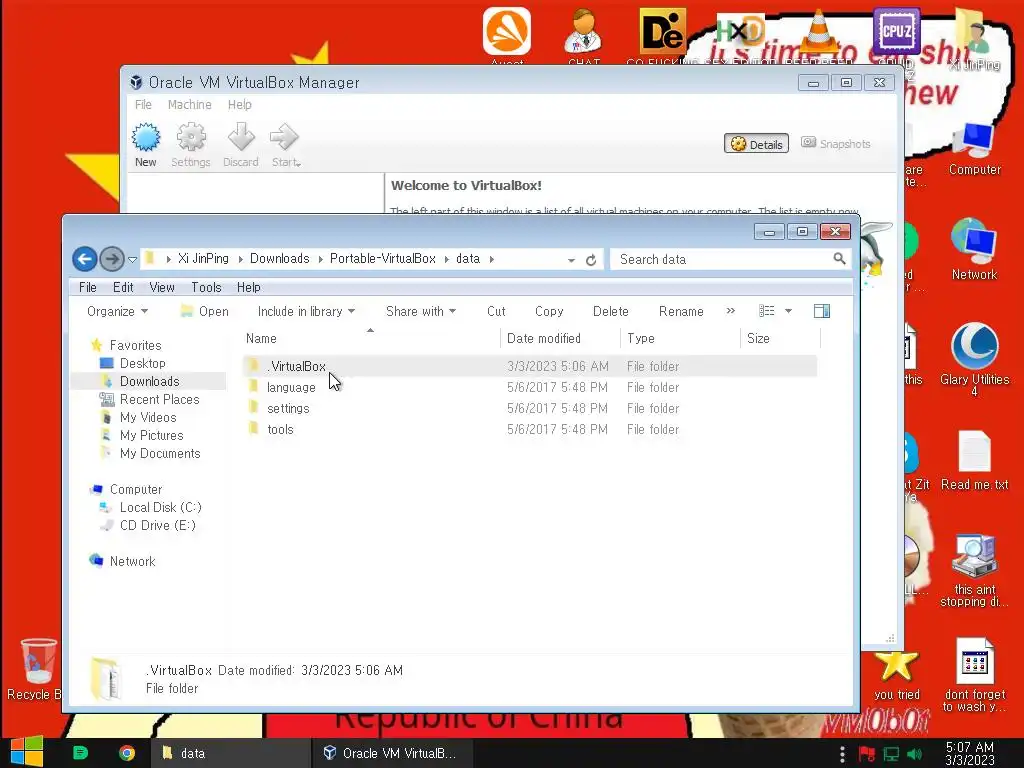Screen dimensions: 1024x768
Task: Click the Read me.txt desktop icon
Action: tap(974, 461)
